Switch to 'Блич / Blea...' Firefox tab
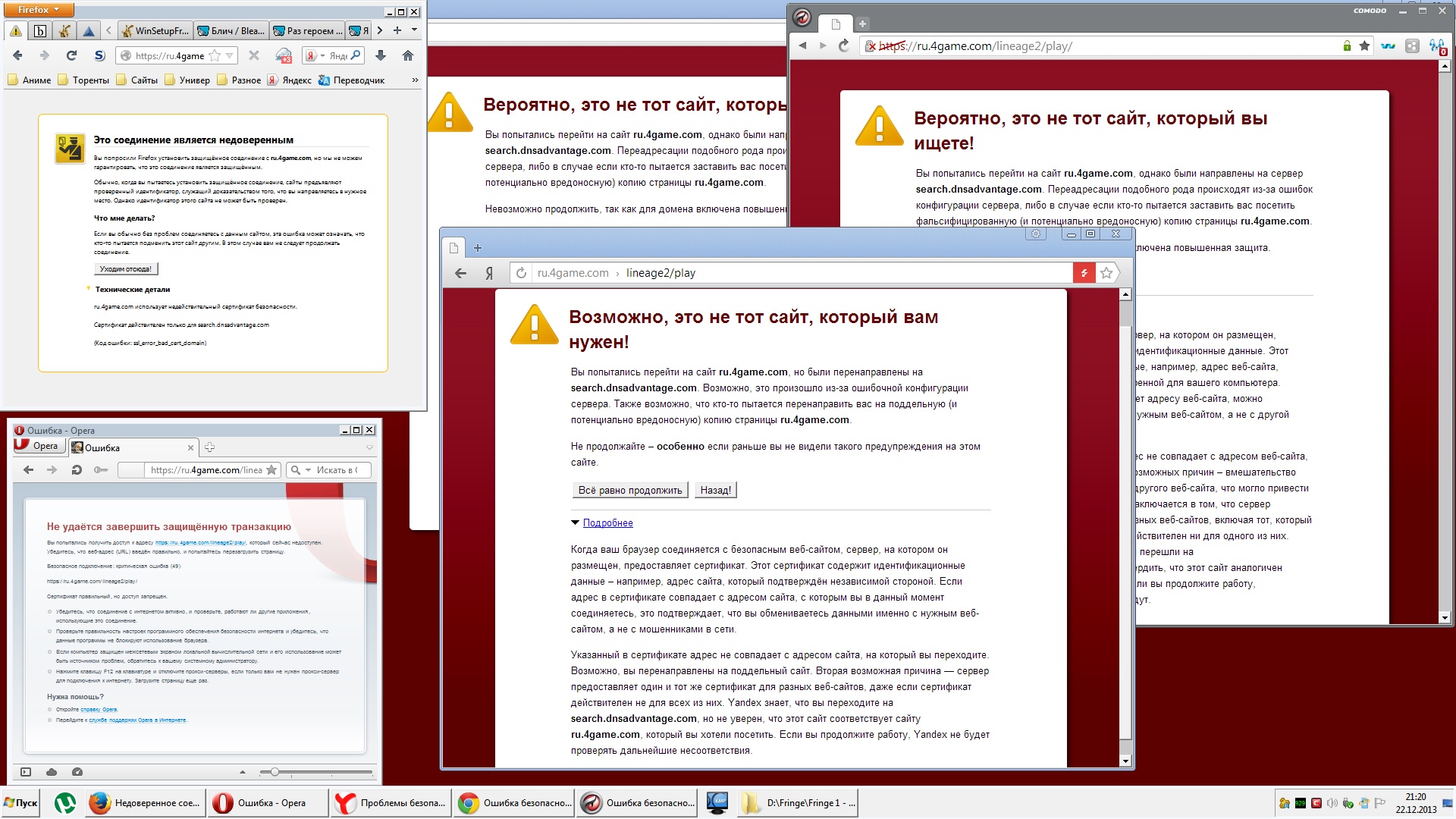 [x=231, y=30]
